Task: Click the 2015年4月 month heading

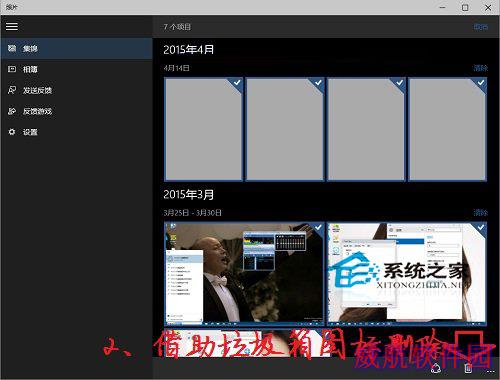Action: point(189,50)
